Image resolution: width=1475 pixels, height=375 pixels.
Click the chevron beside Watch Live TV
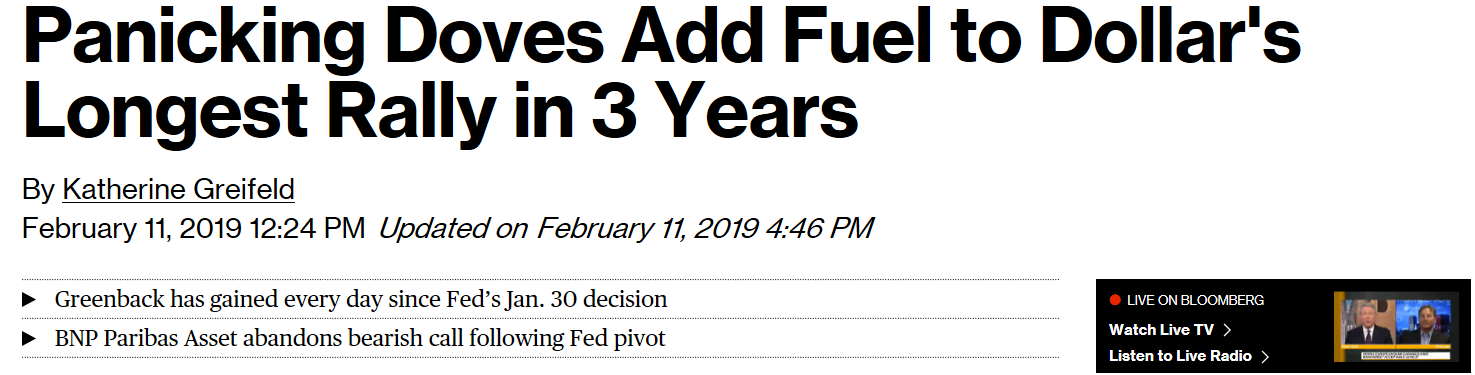pos(1227,330)
